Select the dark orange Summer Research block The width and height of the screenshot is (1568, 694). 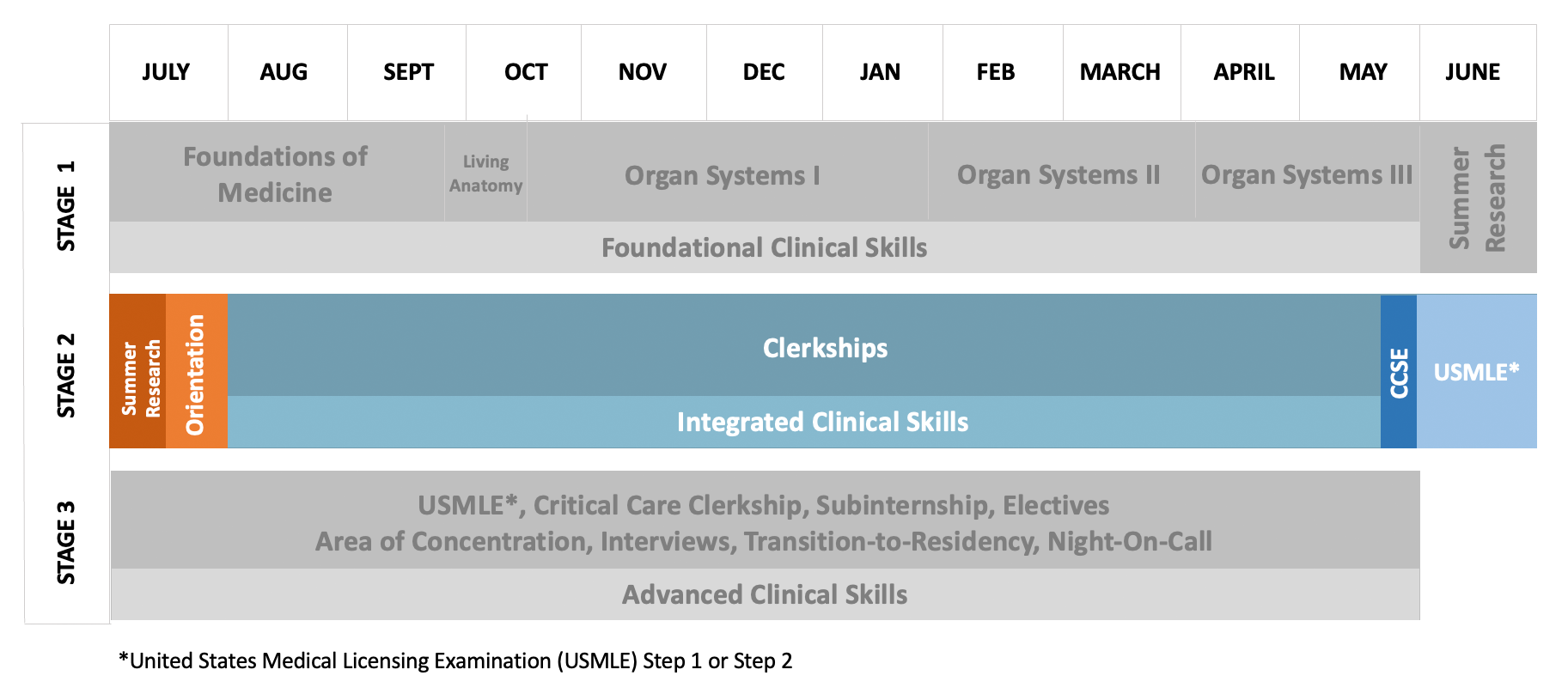pos(139,372)
